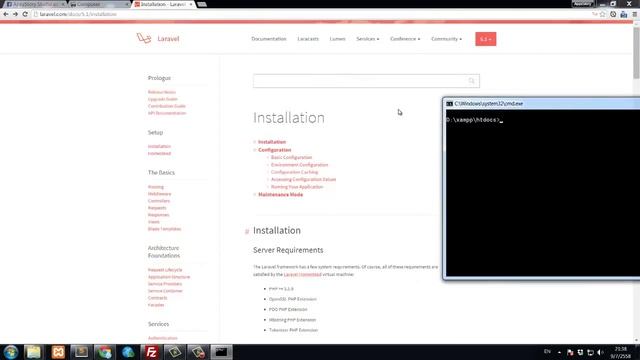Viewport: 640px width, 360px height.
Task: Click the EN language indicator in tray
Action: tap(547, 352)
